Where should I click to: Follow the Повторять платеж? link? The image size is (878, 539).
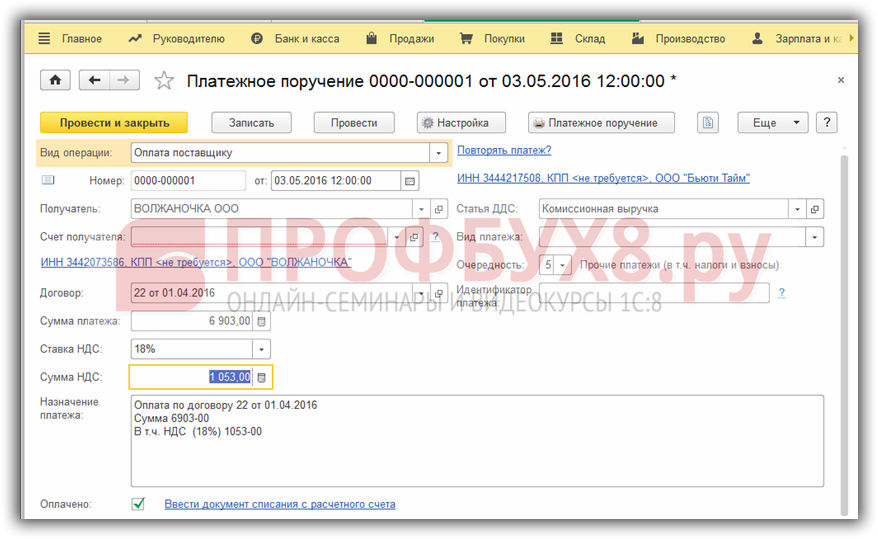504,150
